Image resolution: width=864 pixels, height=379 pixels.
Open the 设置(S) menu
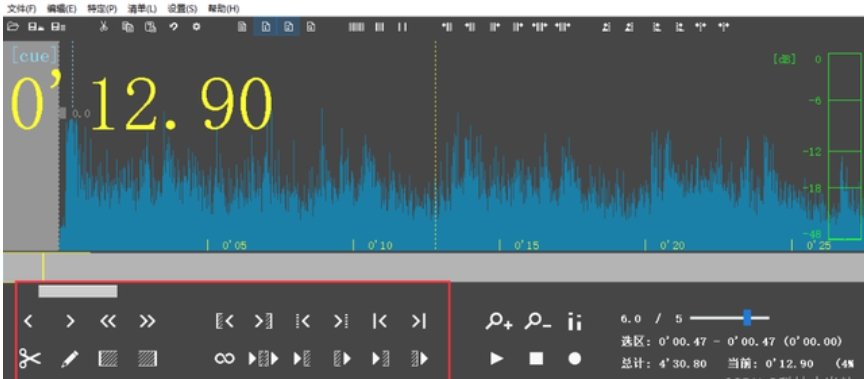182,9
